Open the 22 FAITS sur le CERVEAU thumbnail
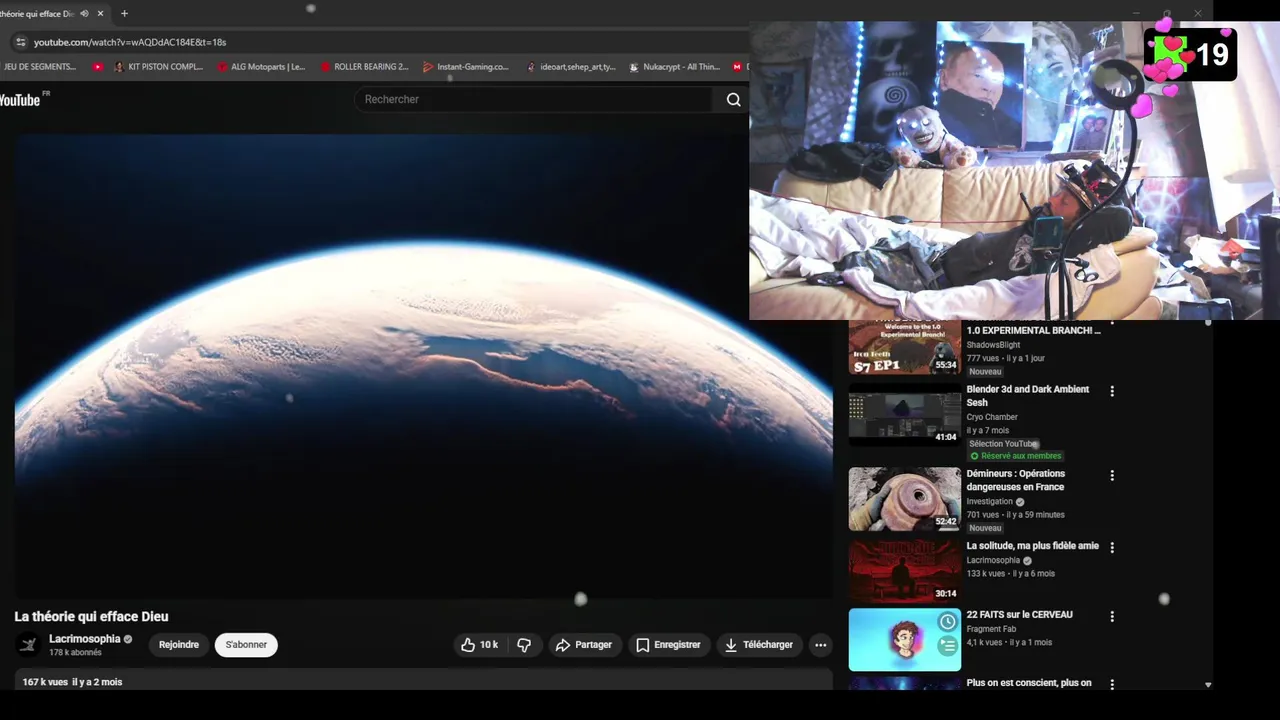This screenshot has width=1280, height=720. coord(904,640)
